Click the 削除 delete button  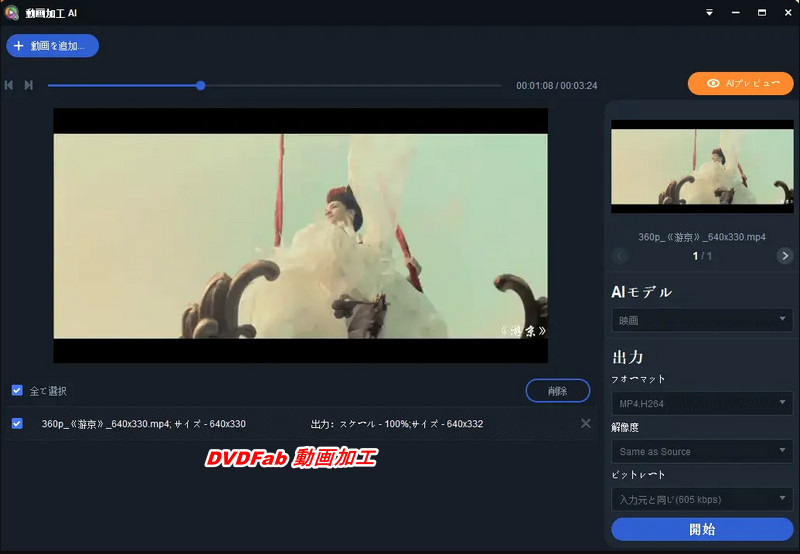[558, 391]
